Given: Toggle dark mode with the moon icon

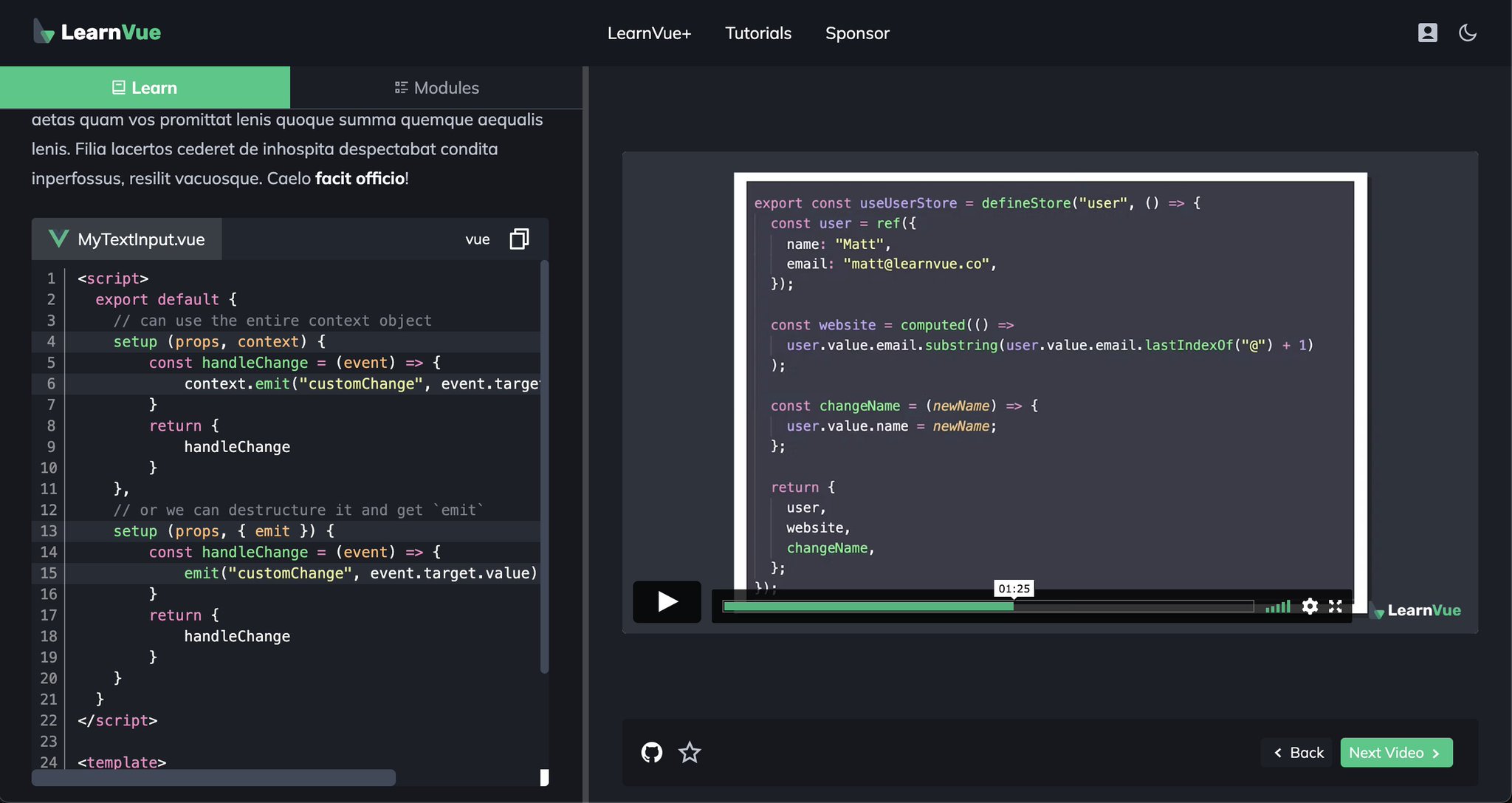Looking at the screenshot, I should (x=1468, y=33).
